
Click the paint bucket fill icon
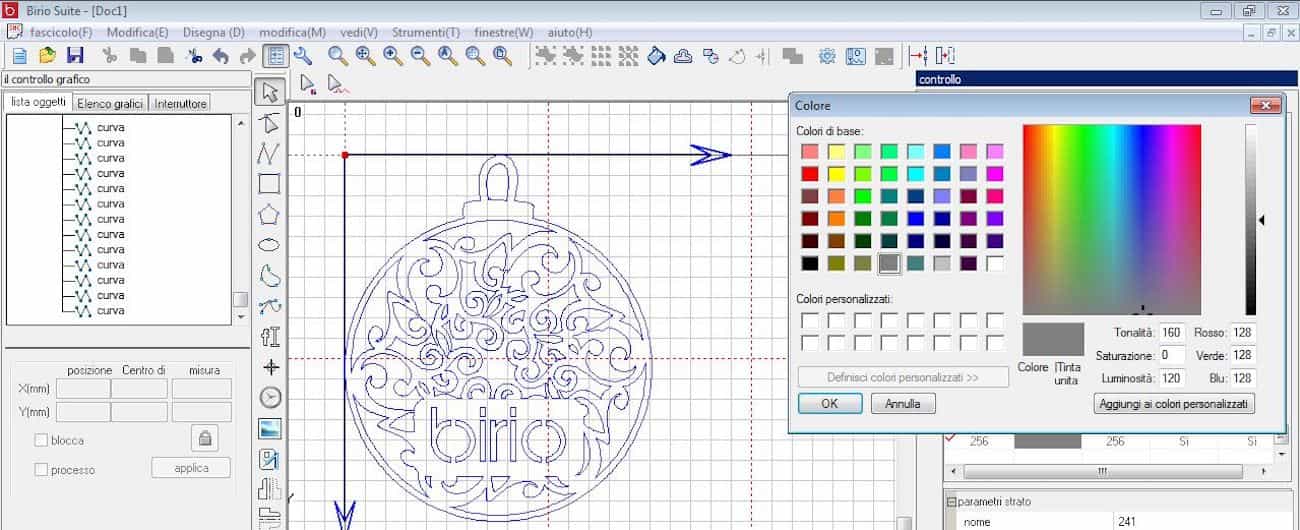click(x=657, y=56)
